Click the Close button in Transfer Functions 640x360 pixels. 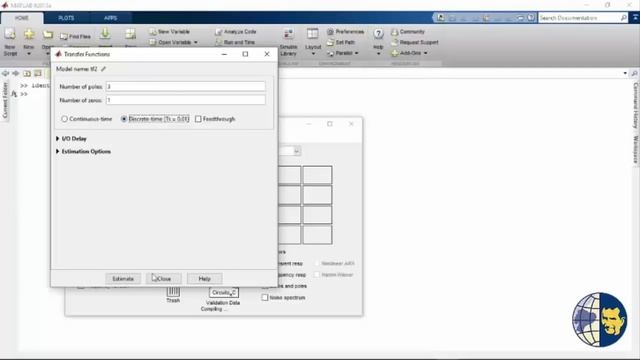pyautogui.click(x=164, y=279)
